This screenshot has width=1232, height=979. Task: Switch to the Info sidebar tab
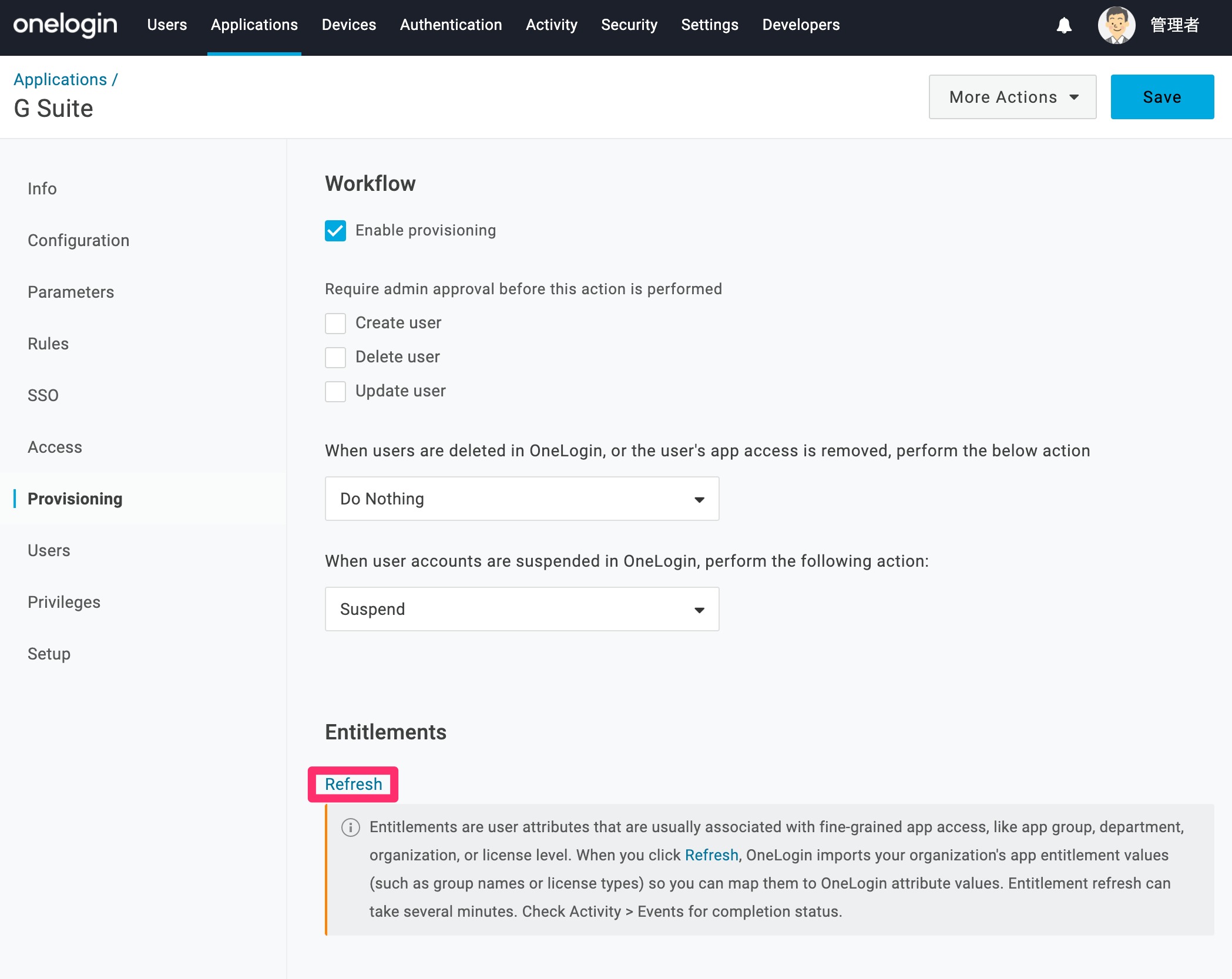click(42, 189)
